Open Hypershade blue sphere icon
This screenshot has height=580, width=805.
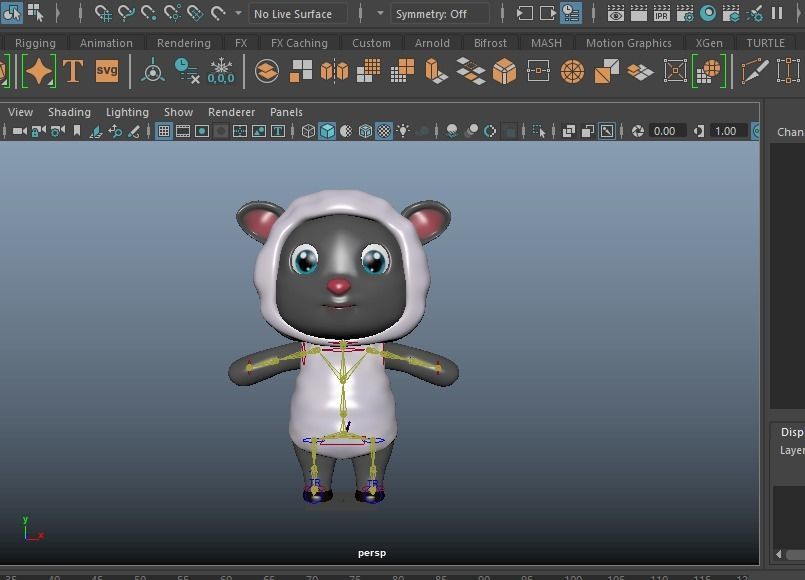point(707,13)
